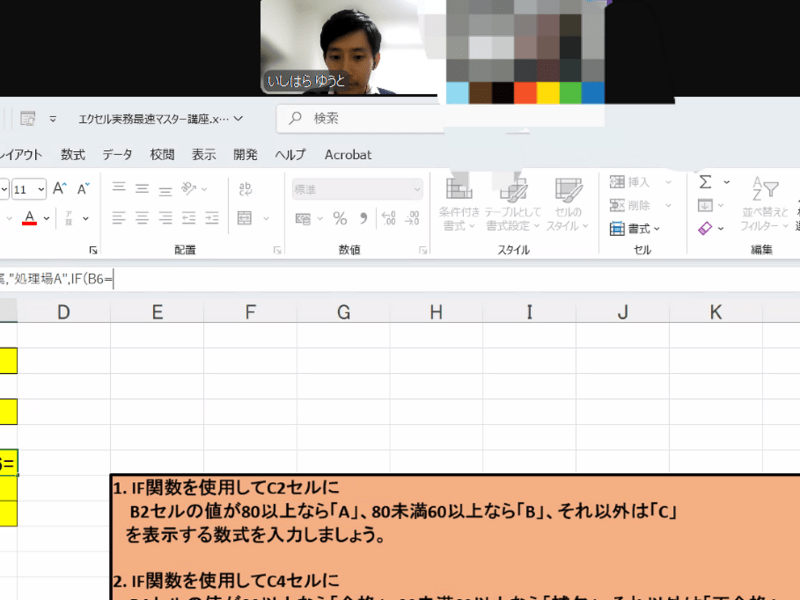Screen dimensions: 800x600
Task: Toggle middle vertical alignment
Action: (142, 188)
